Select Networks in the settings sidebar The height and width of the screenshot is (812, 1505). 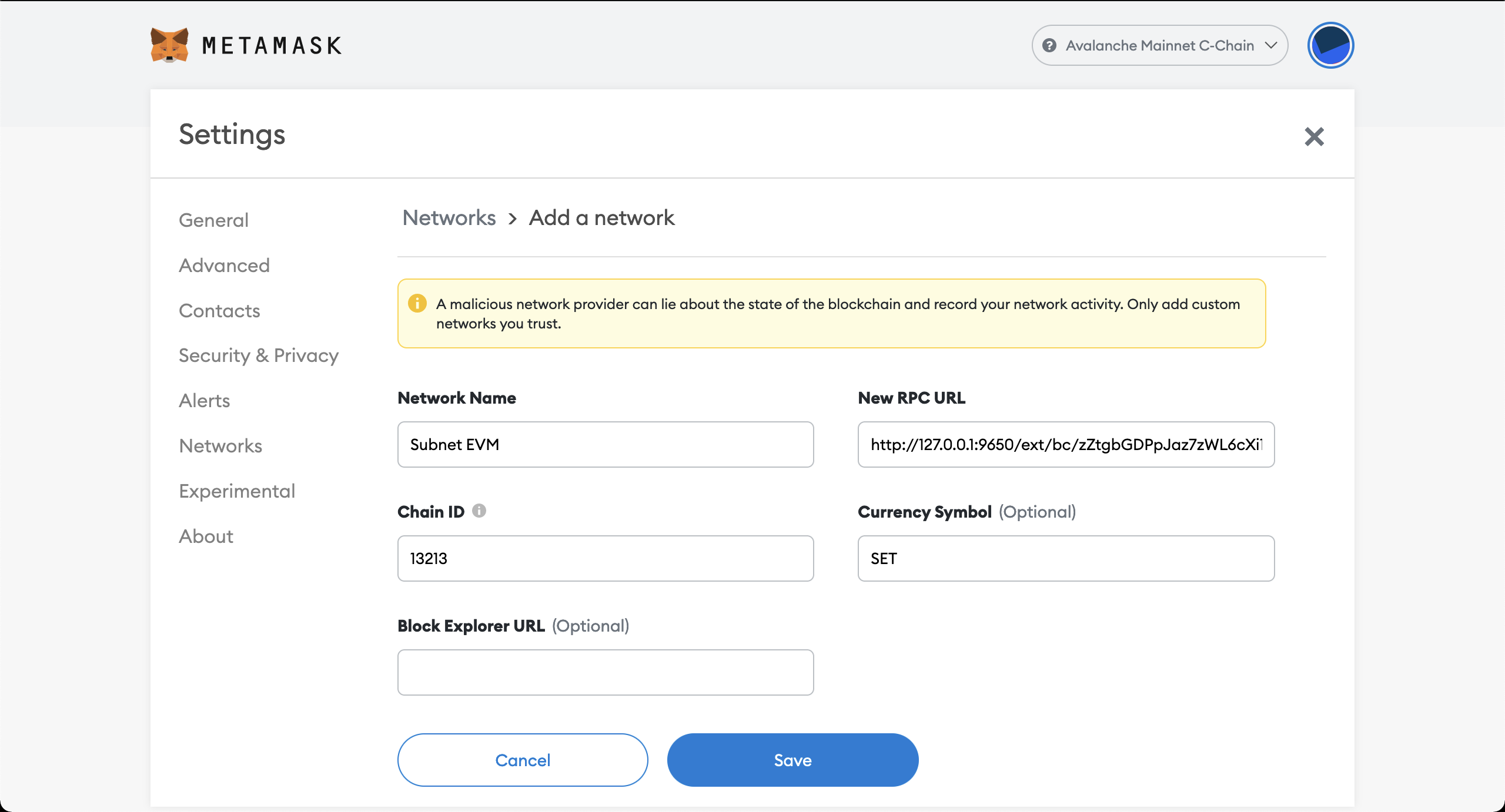[x=220, y=446]
